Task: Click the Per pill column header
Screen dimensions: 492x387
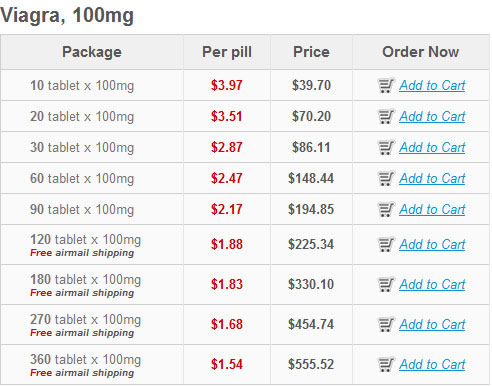Action: point(227,52)
